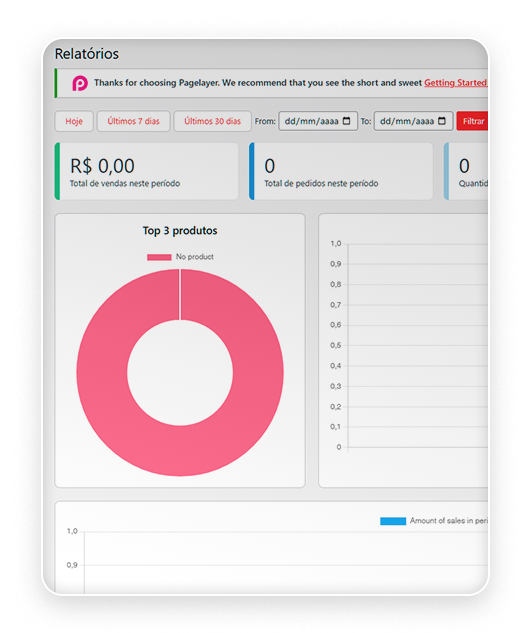Click the No product legend label
The width and height of the screenshot is (530, 633).
pos(195,257)
